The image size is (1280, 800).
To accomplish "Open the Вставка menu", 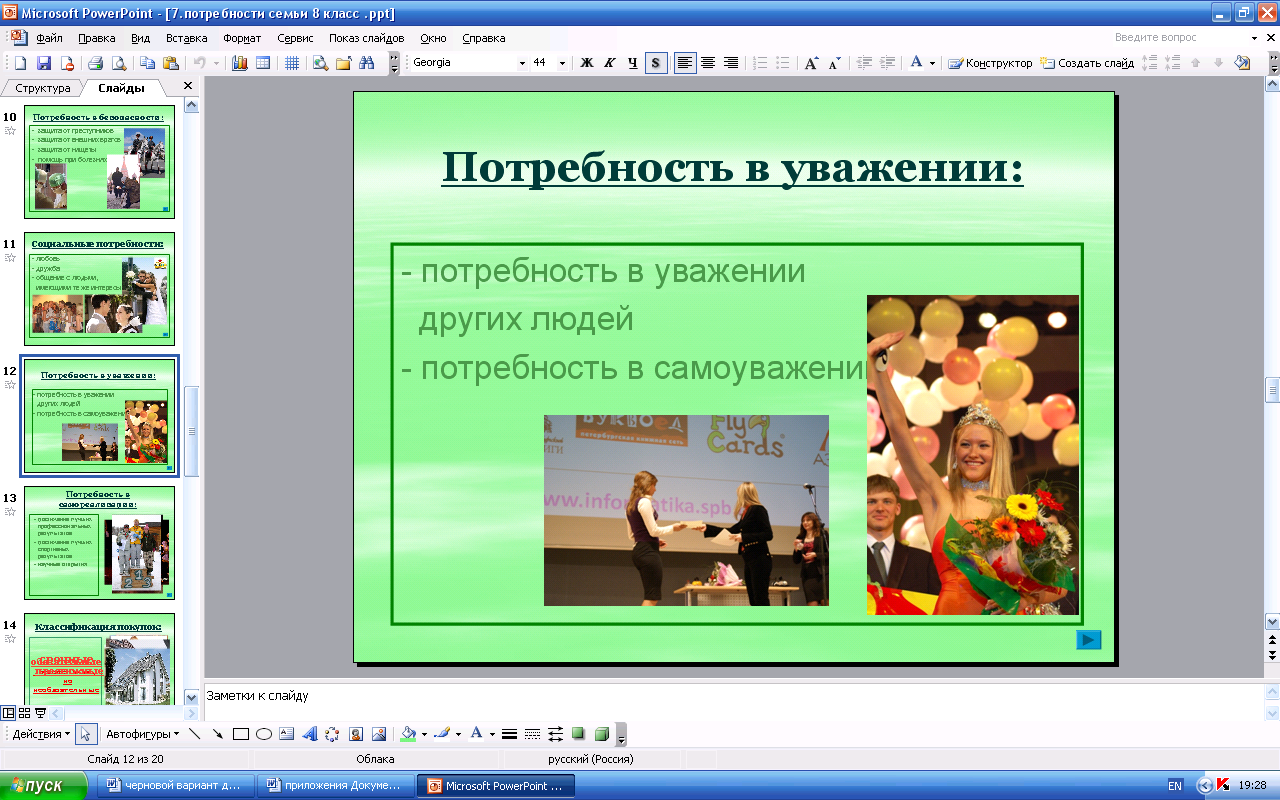I will pos(186,38).
